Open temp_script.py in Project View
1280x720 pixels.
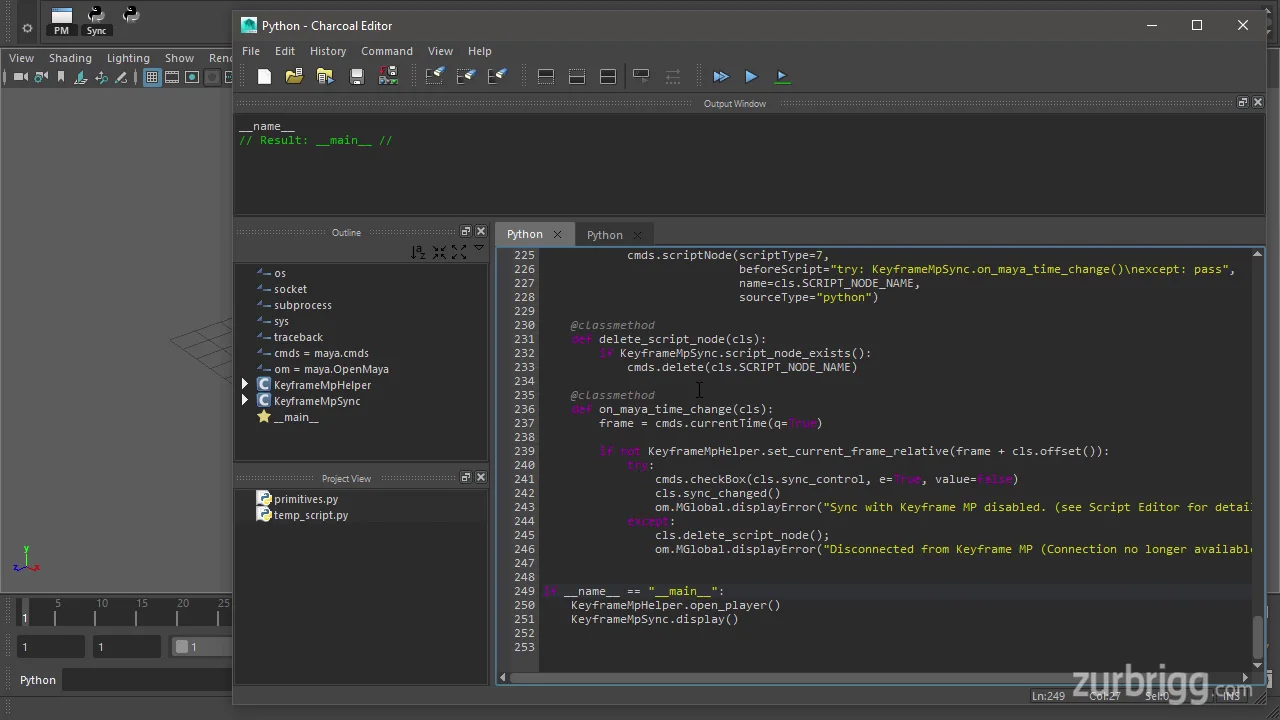pyautogui.click(x=310, y=515)
